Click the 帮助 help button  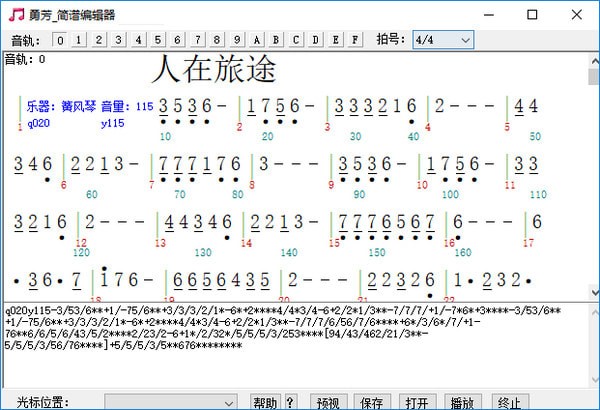click(x=265, y=402)
